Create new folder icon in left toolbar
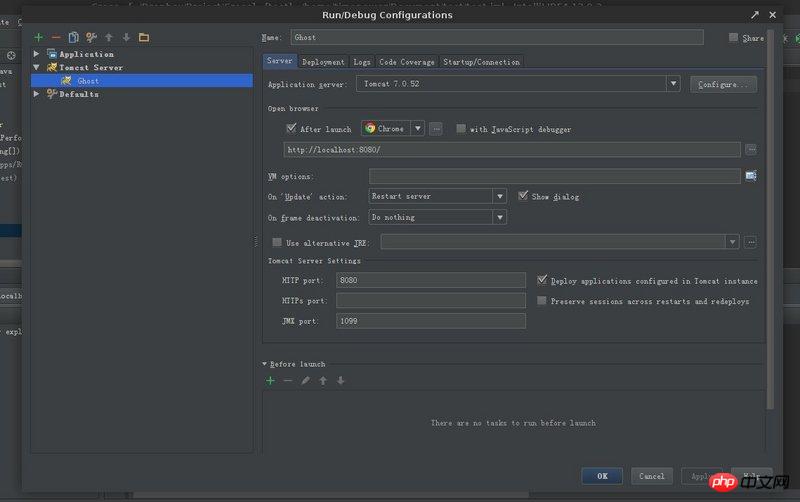800x502 pixels. pos(144,37)
